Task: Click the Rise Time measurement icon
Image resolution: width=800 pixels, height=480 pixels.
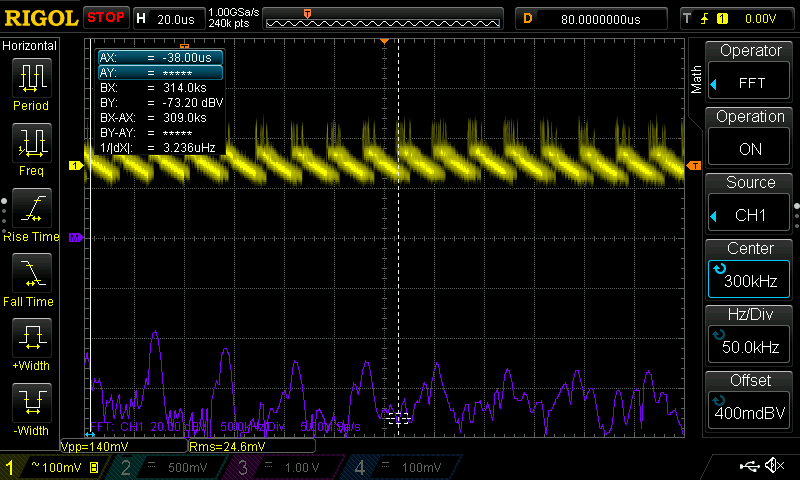Action: click(30, 214)
